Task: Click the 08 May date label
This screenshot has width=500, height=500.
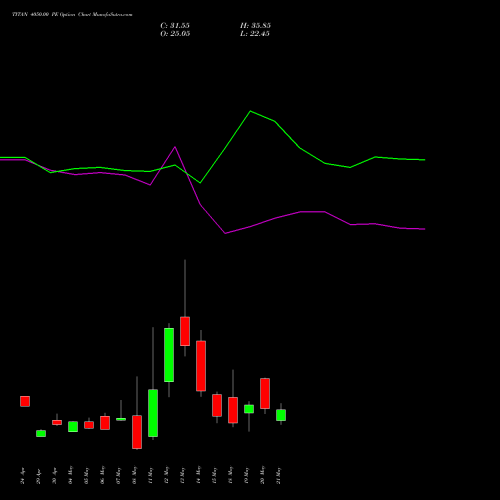Action: (x=134, y=475)
